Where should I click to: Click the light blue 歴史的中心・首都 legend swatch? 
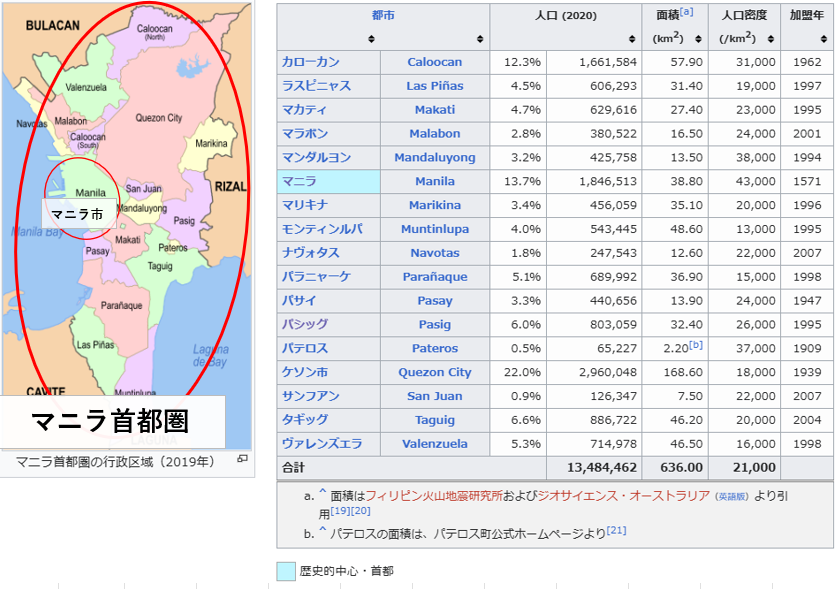pyautogui.click(x=286, y=571)
